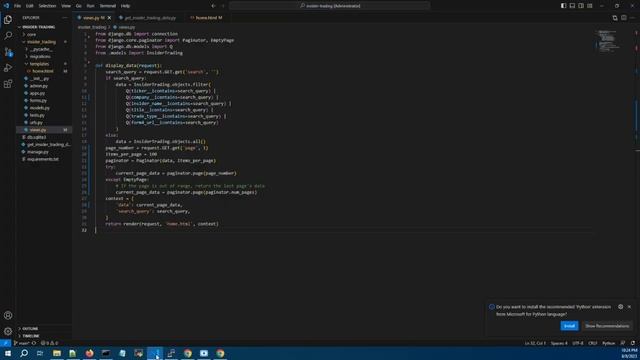Image resolution: width=640 pixels, height=360 pixels.
Task: Open the Run and Debug view
Action: [8, 68]
